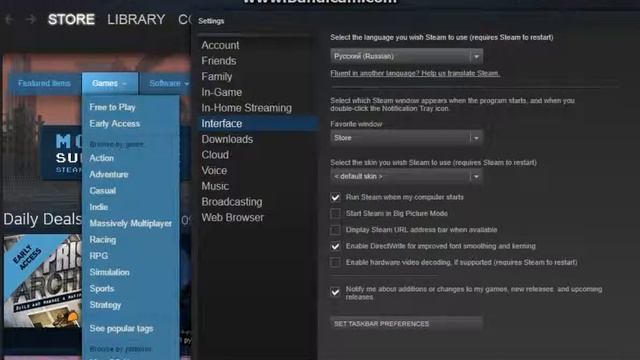Open Friends settings category
This screenshot has height=360, width=640.
click(x=219, y=61)
